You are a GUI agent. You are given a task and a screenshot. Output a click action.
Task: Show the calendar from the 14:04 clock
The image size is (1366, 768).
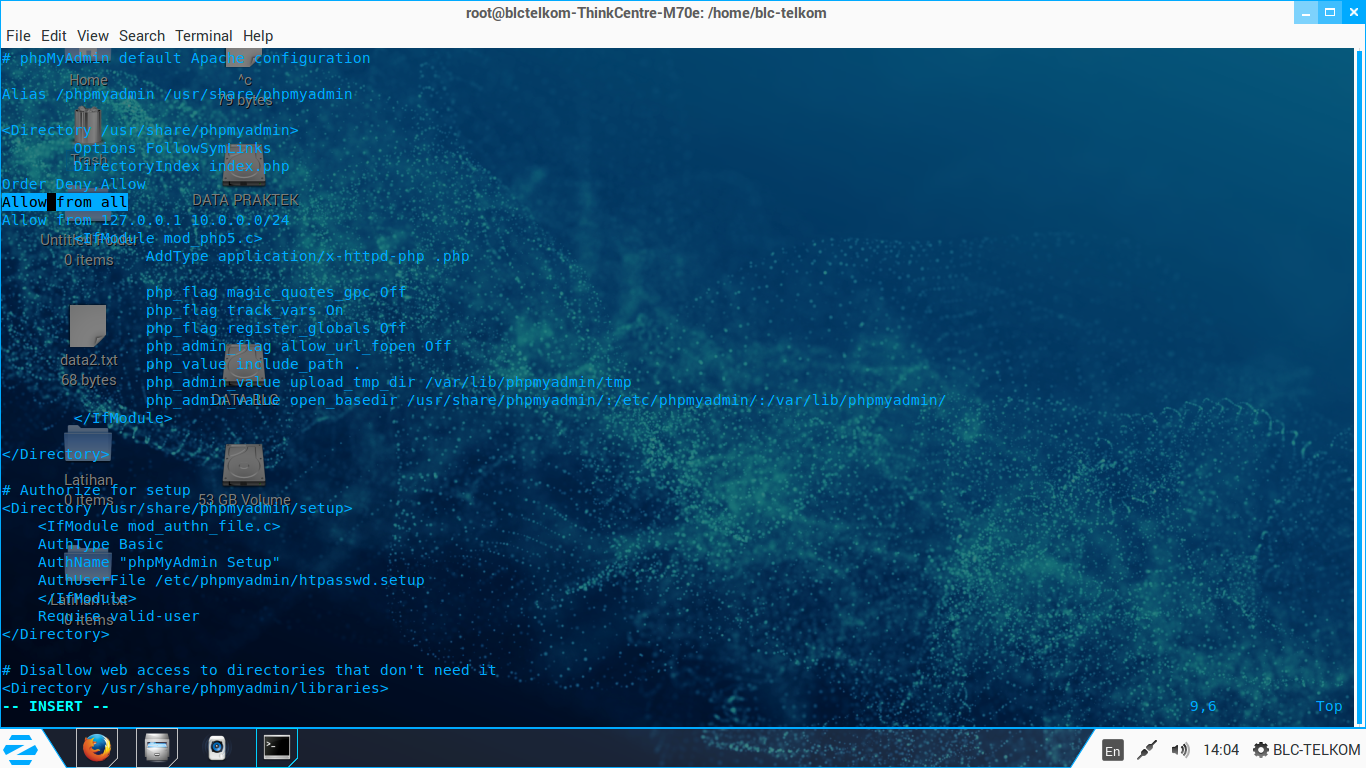pos(1221,750)
